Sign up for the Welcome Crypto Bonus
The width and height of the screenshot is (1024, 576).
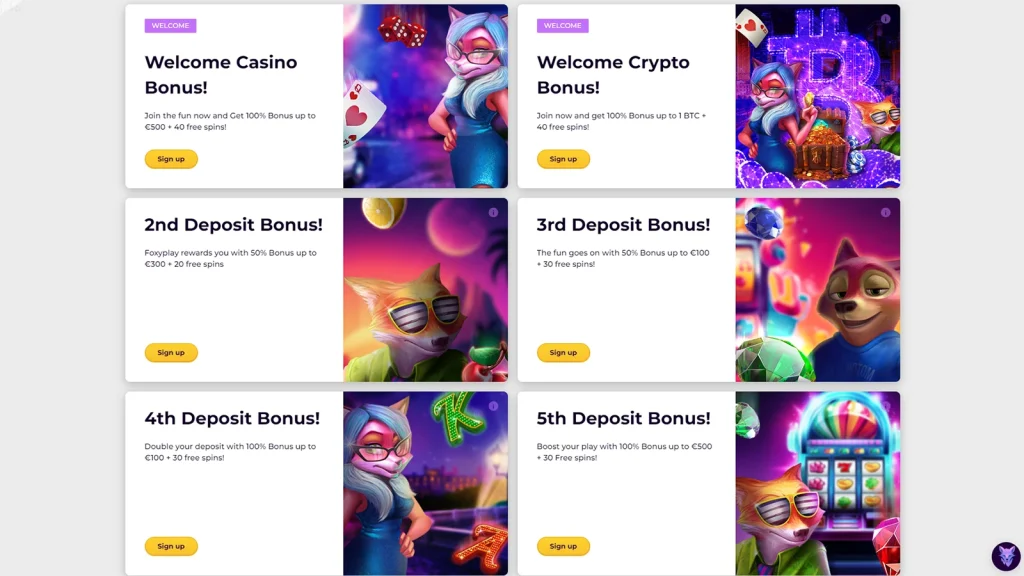(x=563, y=159)
